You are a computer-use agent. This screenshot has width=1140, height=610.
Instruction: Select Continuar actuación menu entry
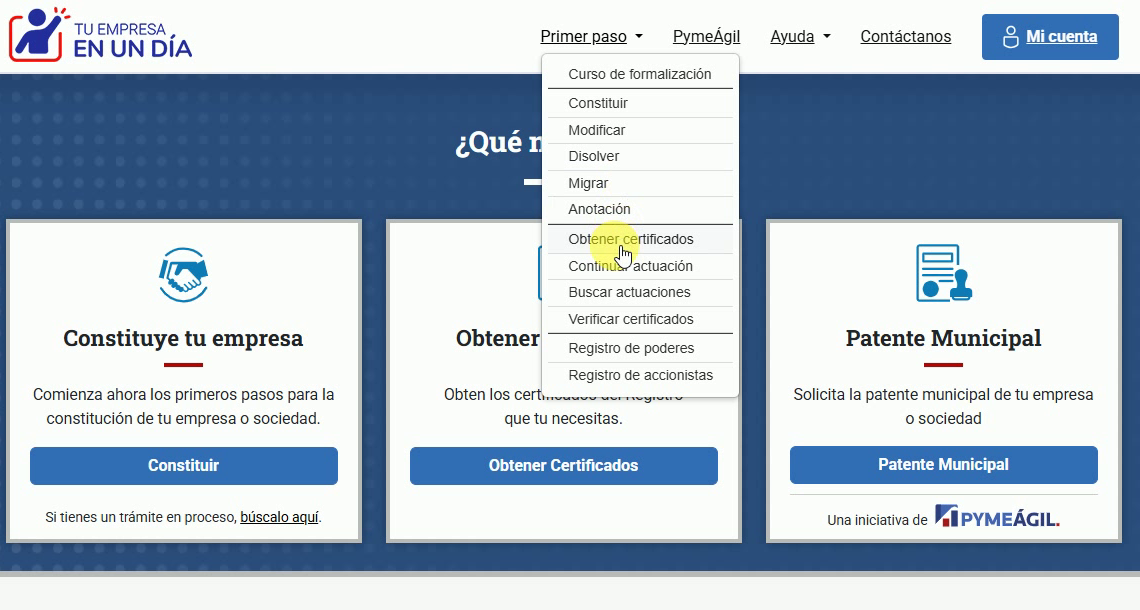640,266
